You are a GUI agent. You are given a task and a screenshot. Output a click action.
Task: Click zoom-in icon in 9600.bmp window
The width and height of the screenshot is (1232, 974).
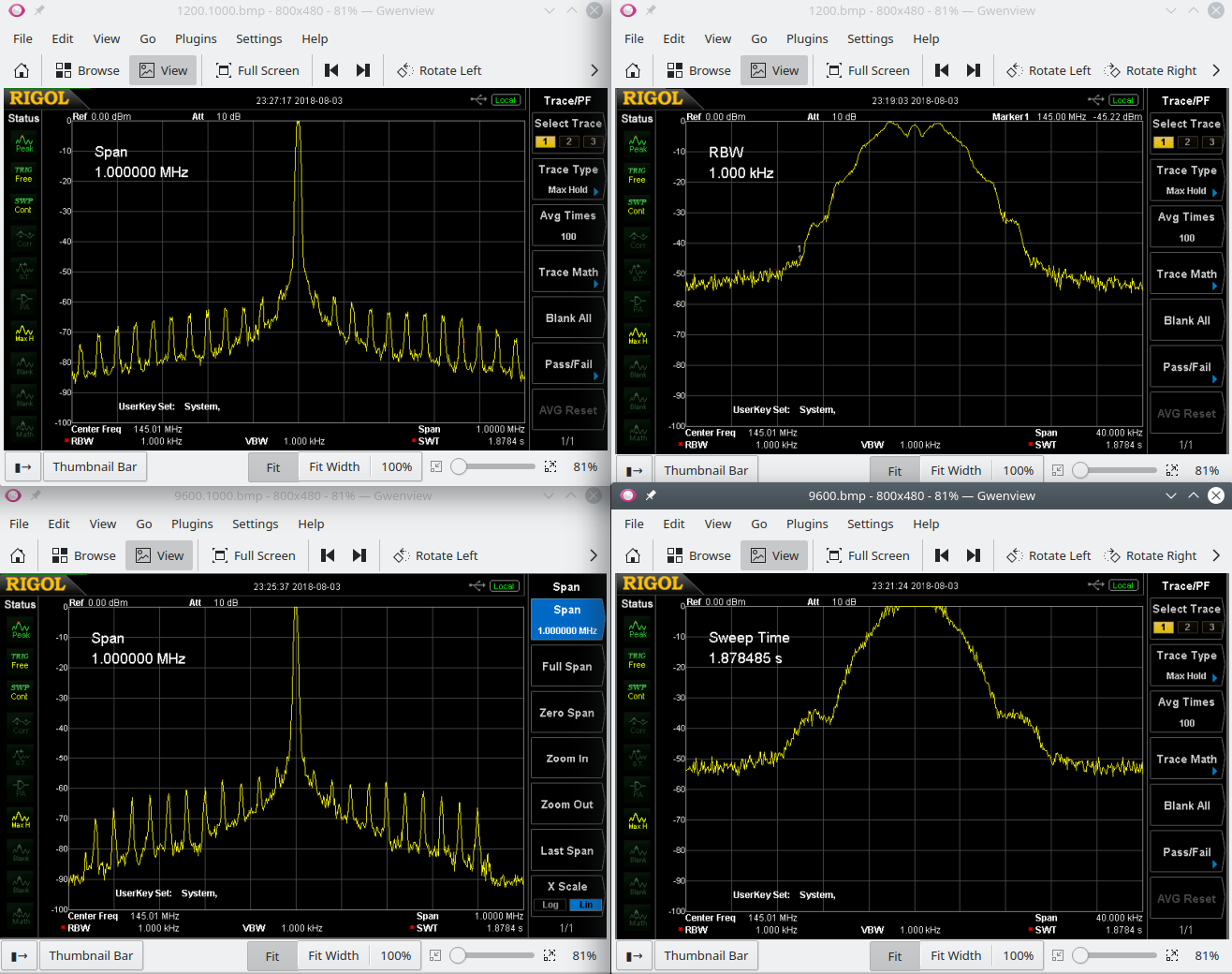pyautogui.click(x=1172, y=955)
